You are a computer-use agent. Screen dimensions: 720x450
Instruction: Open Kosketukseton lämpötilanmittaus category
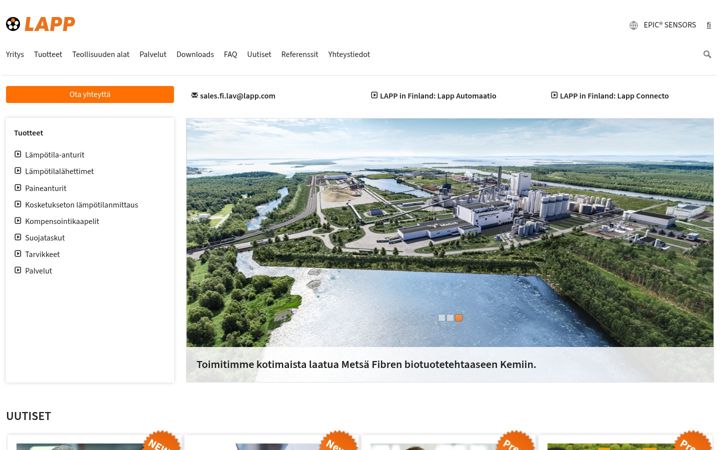[81, 205]
